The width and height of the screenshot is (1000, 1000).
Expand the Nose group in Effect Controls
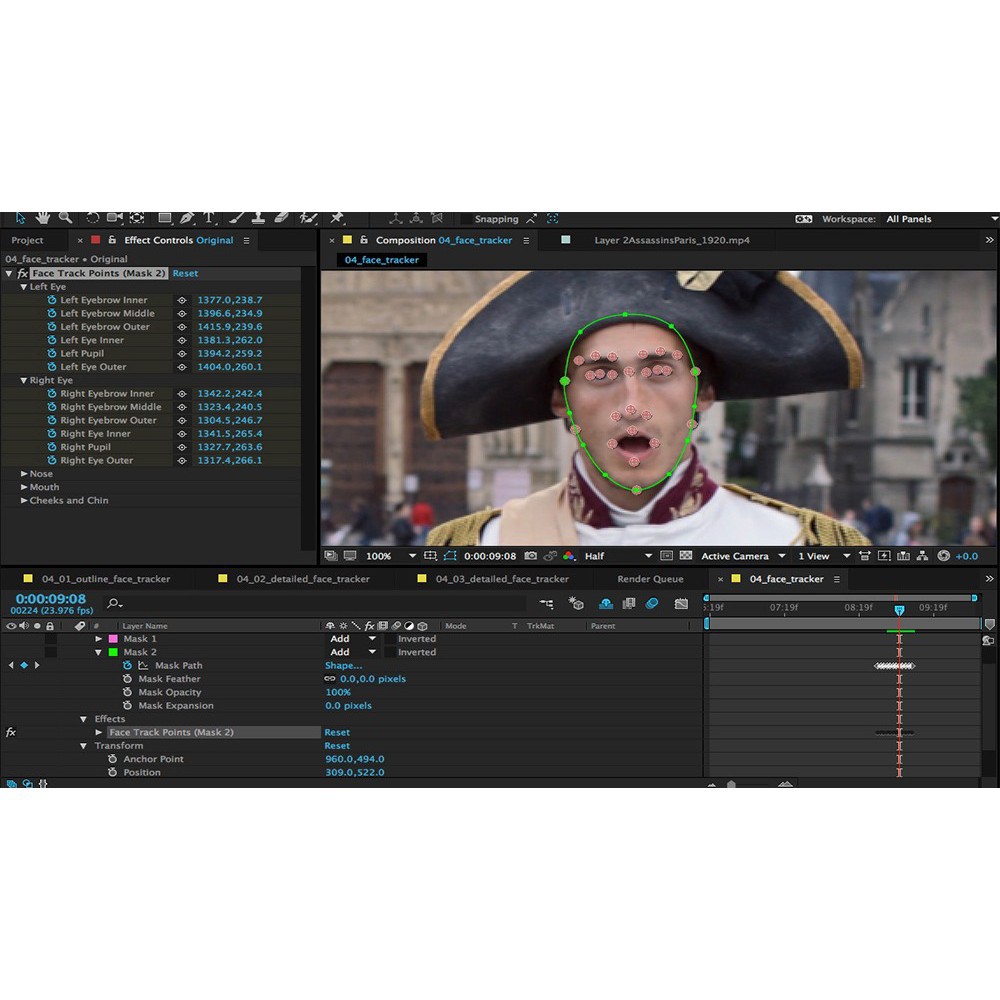point(25,474)
